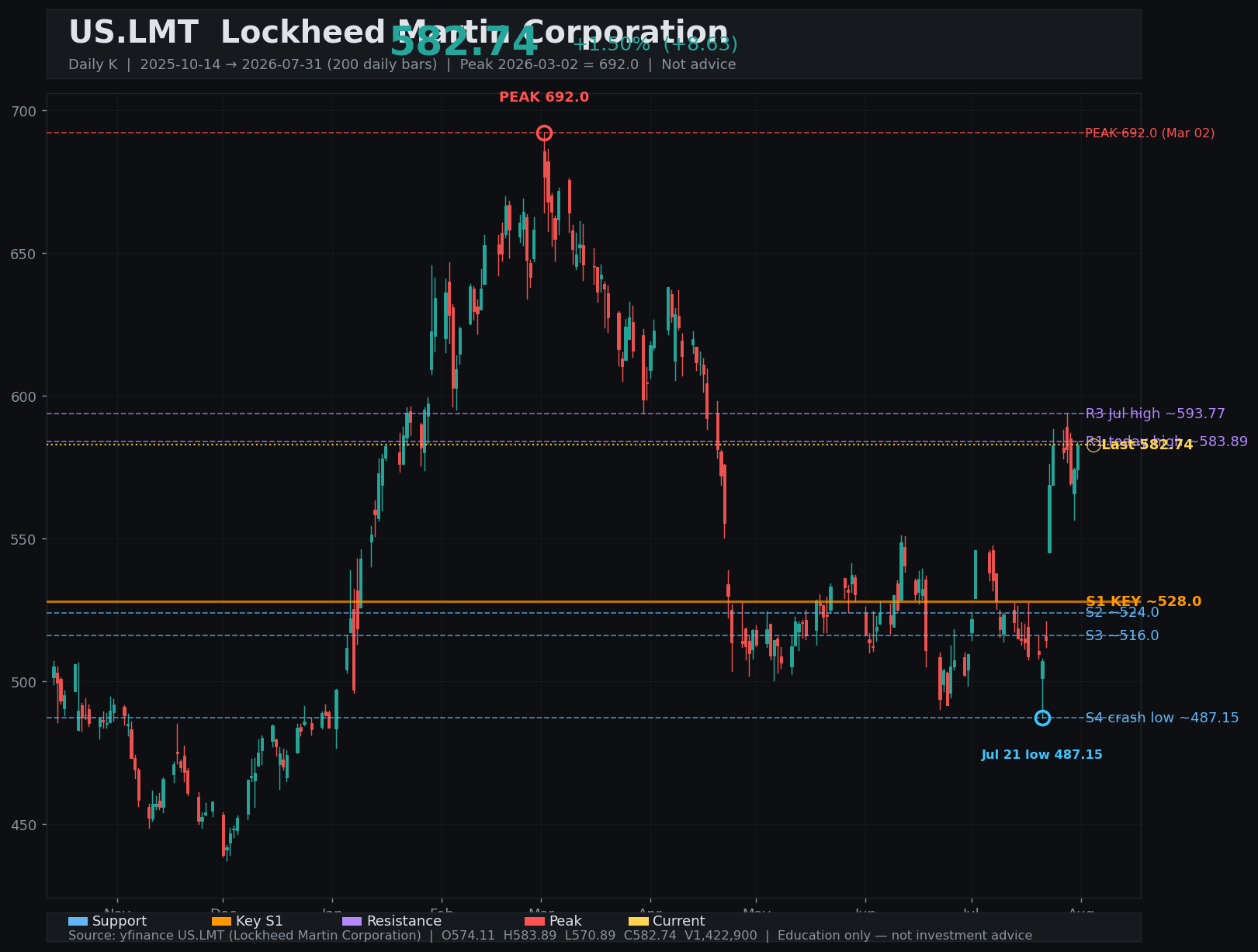The height and width of the screenshot is (952, 1258).
Task: Click the "S4 crash low ~487.15" label
Action: [1162, 718]
